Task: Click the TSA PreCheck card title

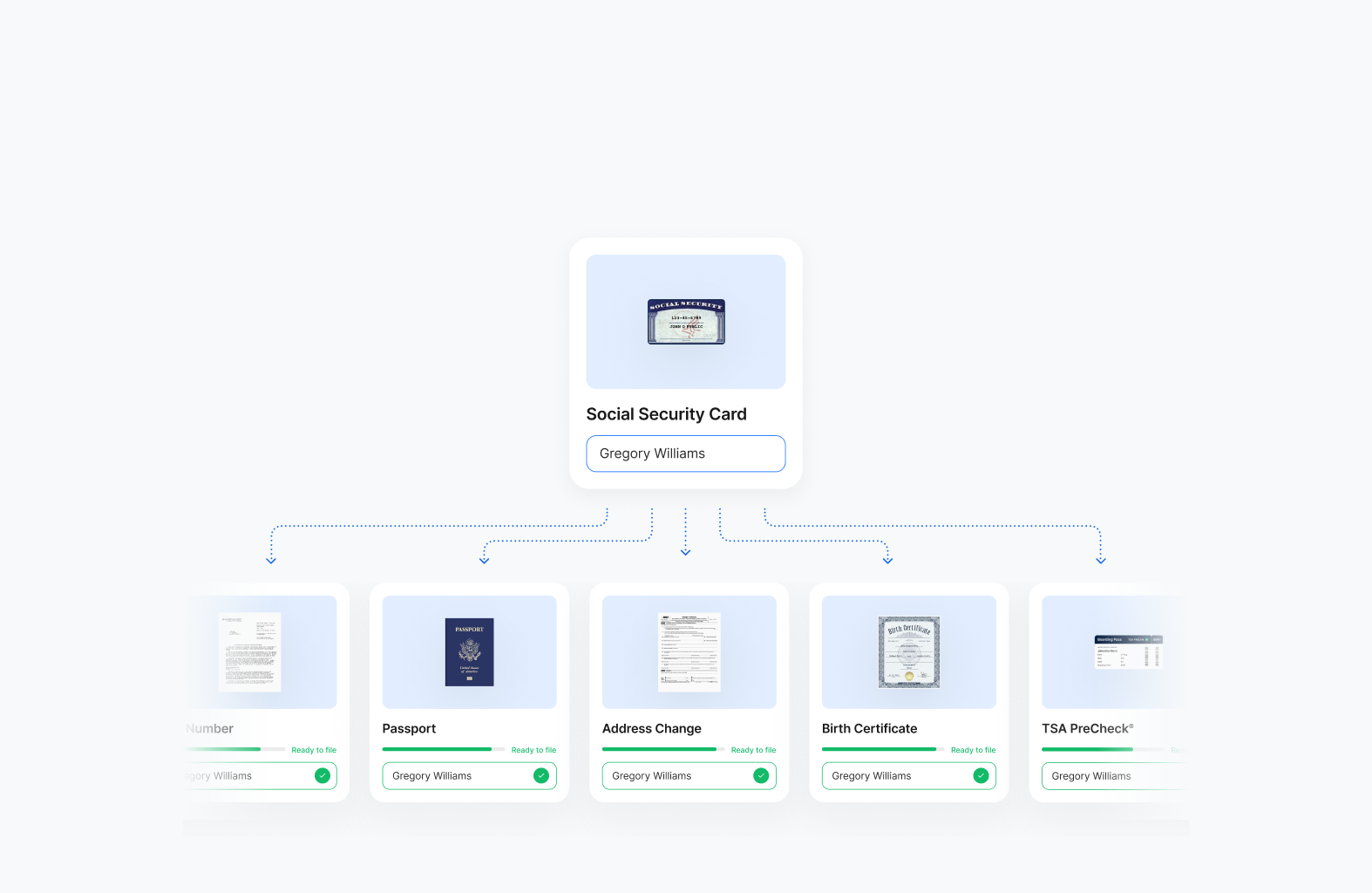Action: (1088, 728)
